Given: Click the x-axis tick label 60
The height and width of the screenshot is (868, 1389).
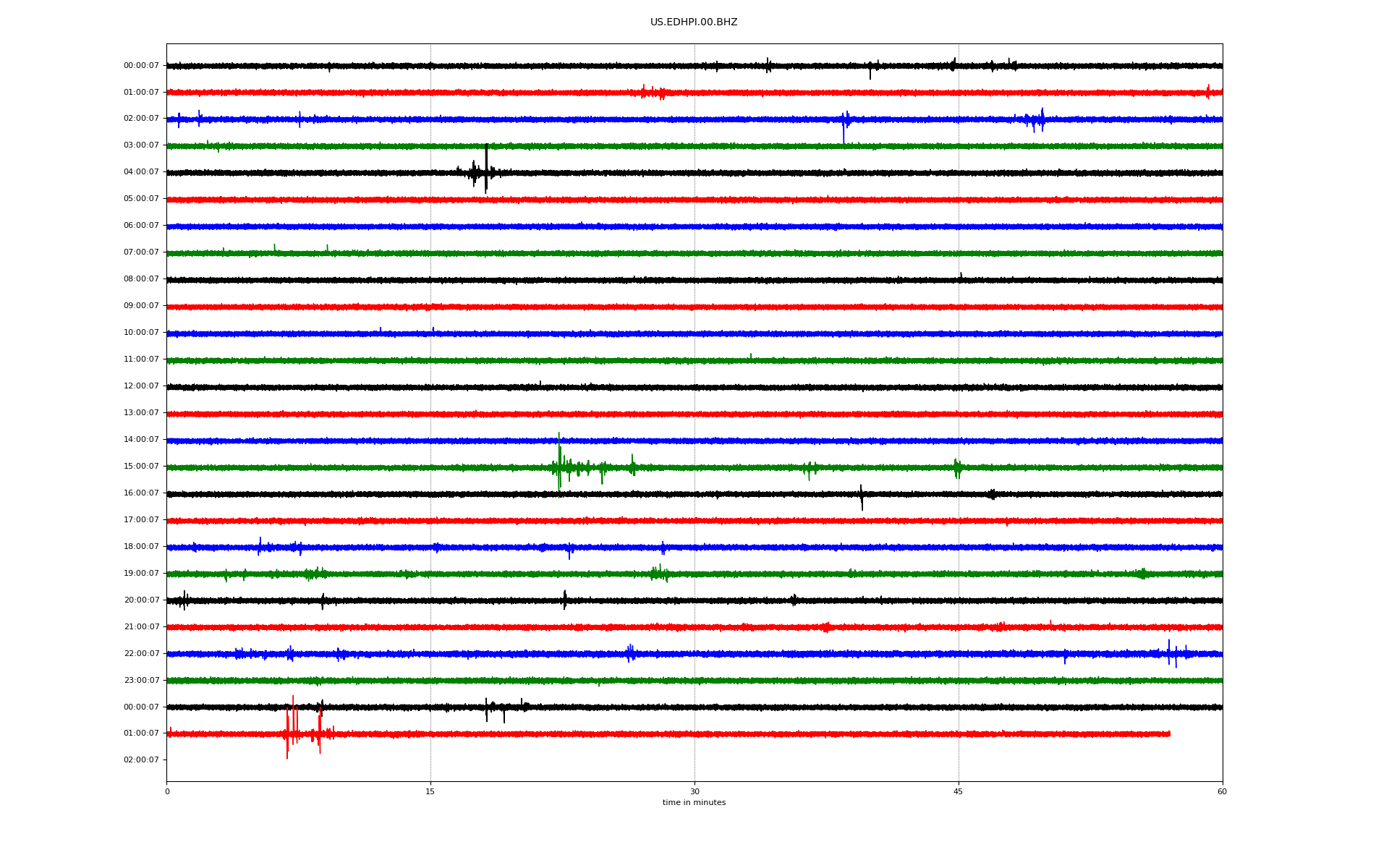Looking at the screenshot, I should 1222,792.
